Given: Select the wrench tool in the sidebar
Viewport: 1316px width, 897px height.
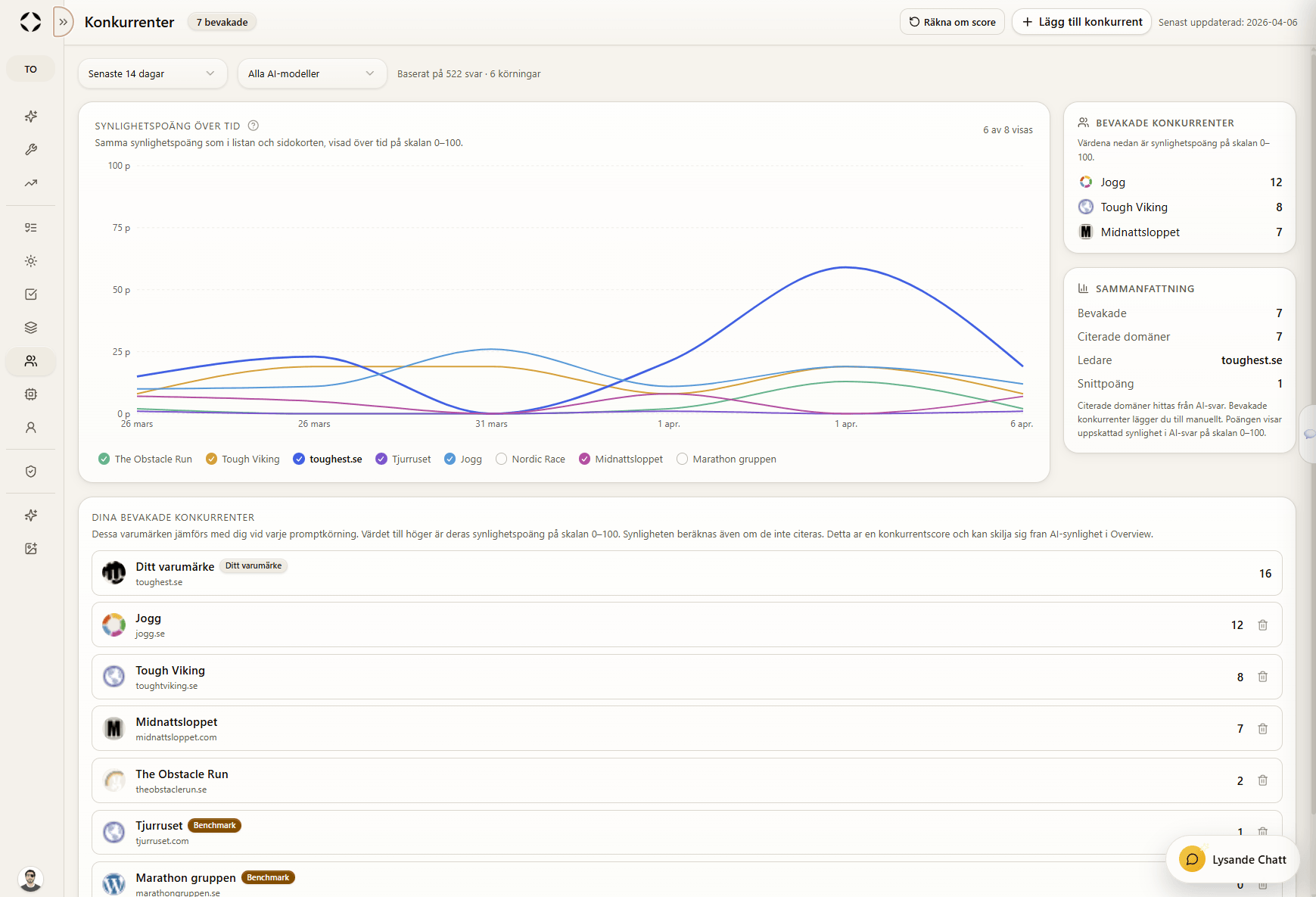Looking at the screenshot, I should click(x=30, y=149).
